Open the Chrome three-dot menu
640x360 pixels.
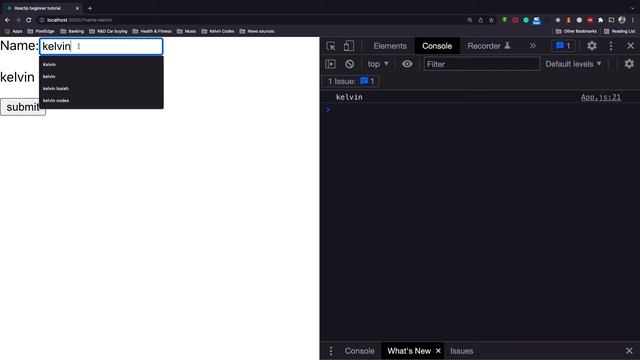point(633,20)
